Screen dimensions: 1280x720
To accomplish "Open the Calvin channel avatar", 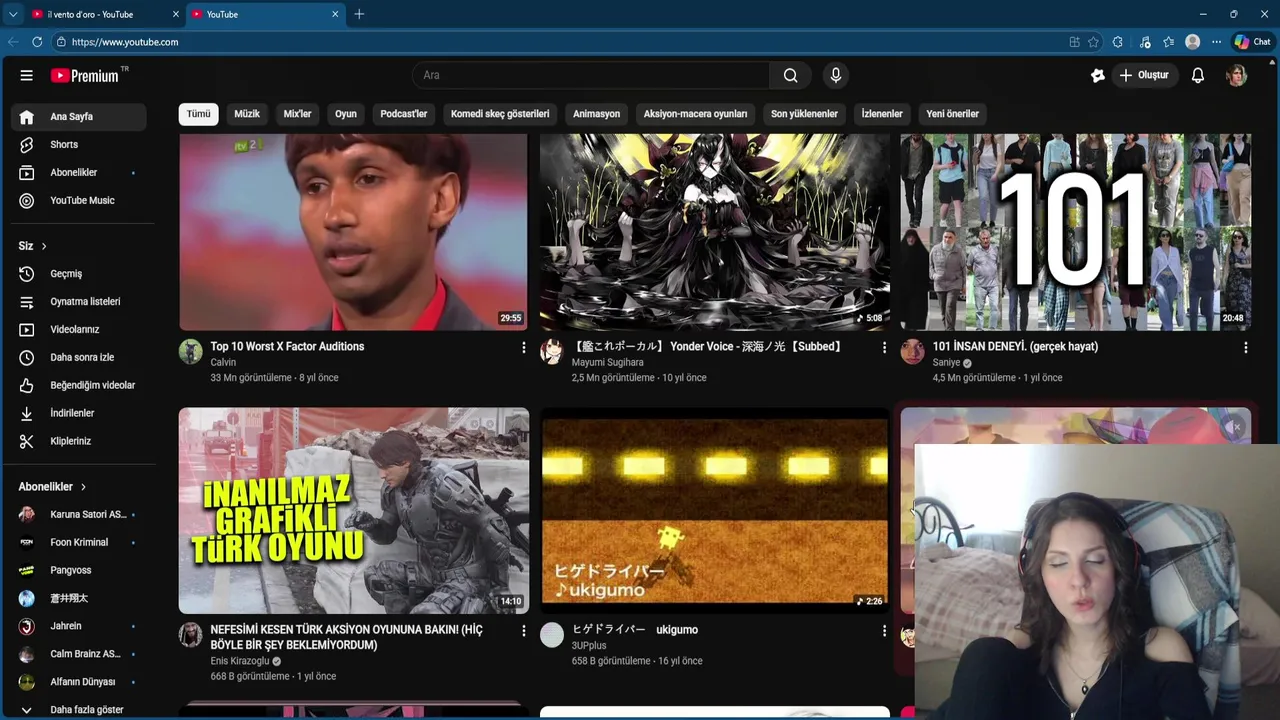I will [x=190, y=351].
